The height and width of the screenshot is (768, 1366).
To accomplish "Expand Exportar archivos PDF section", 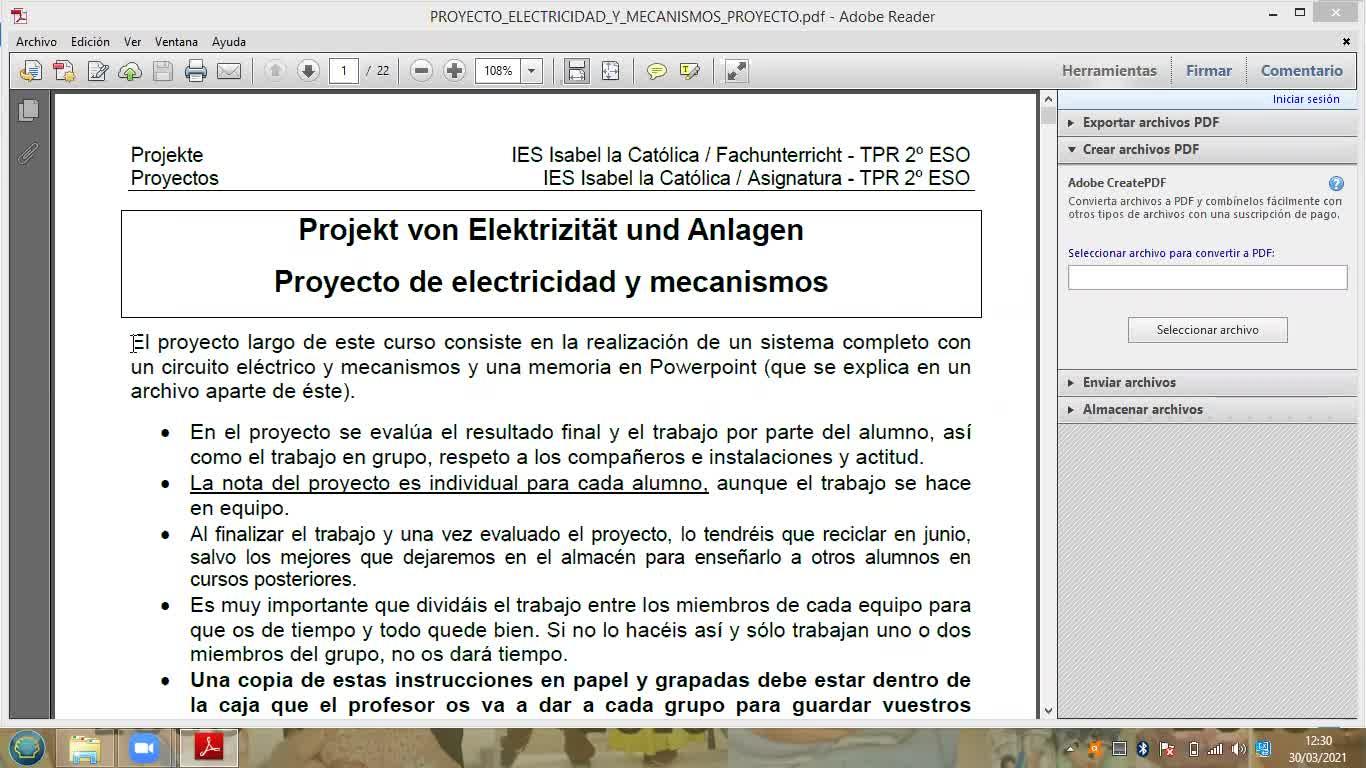I will (1150, 122).
